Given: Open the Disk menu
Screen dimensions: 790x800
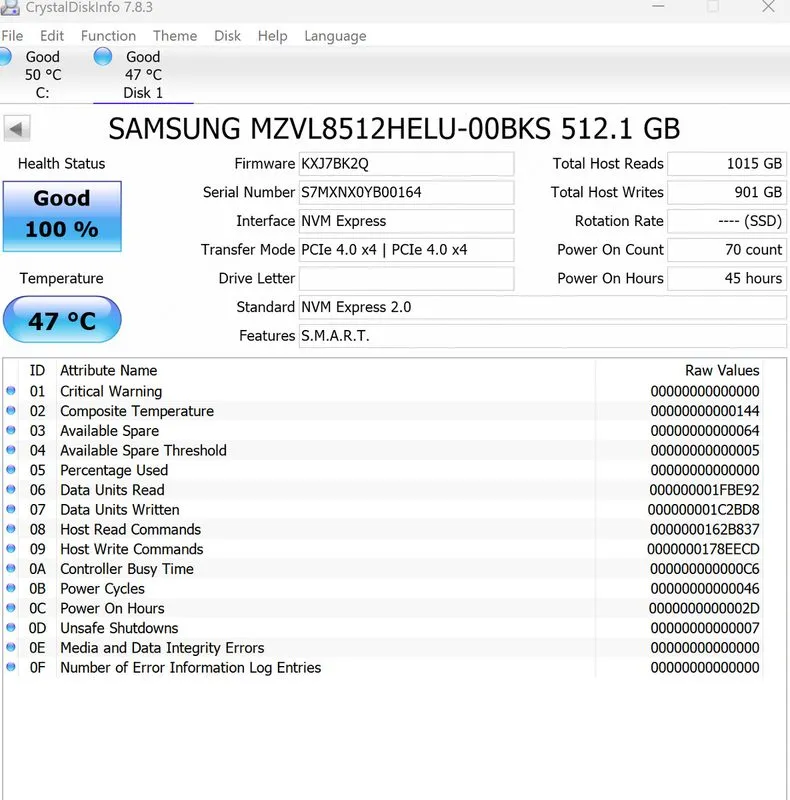Looking at the screenshot, I should tap(227, 36).
